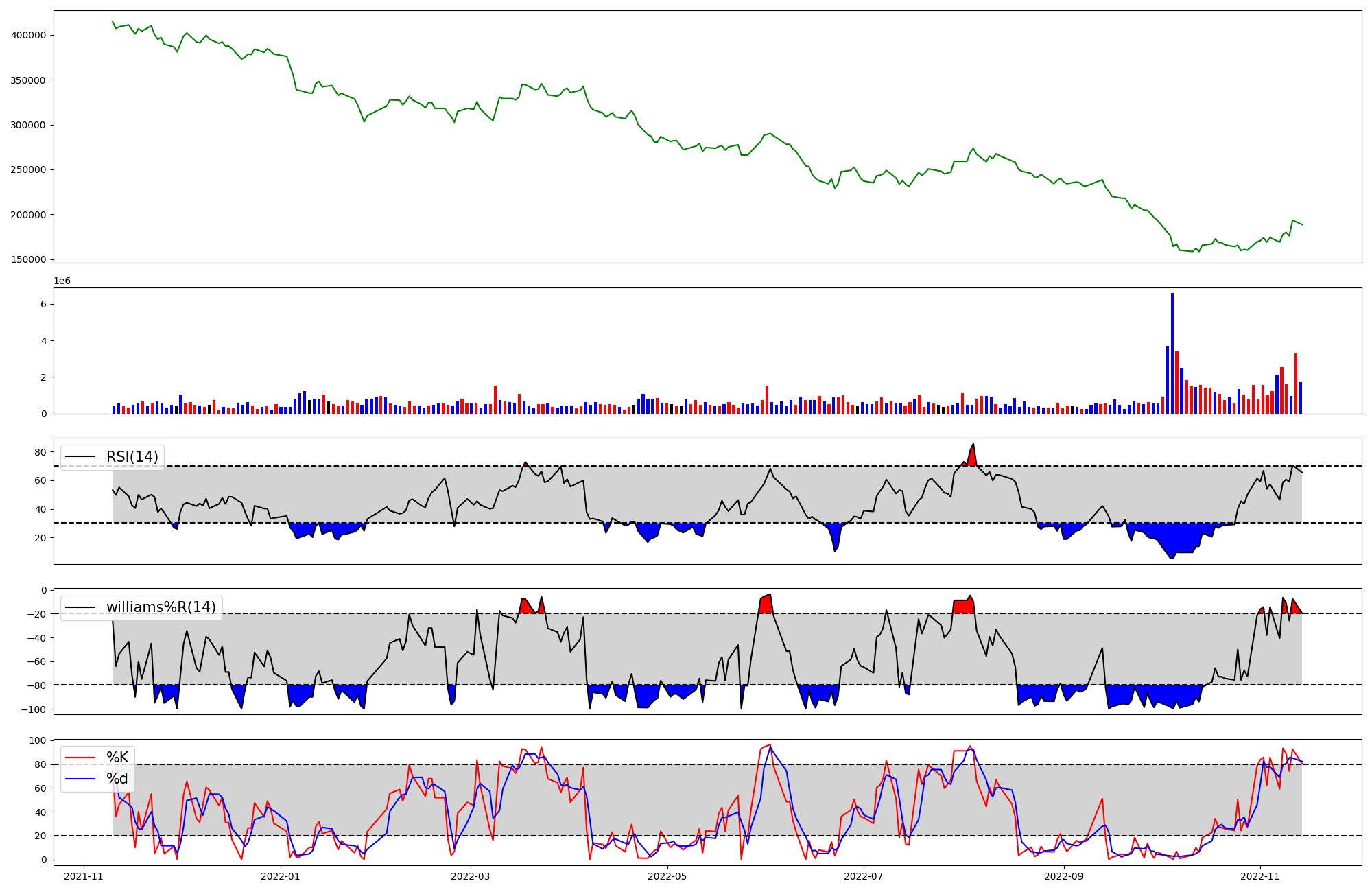Click the RSI 80 axis tick label
The height and width of the screenshot is (892, 1372).
coord(40,452)
